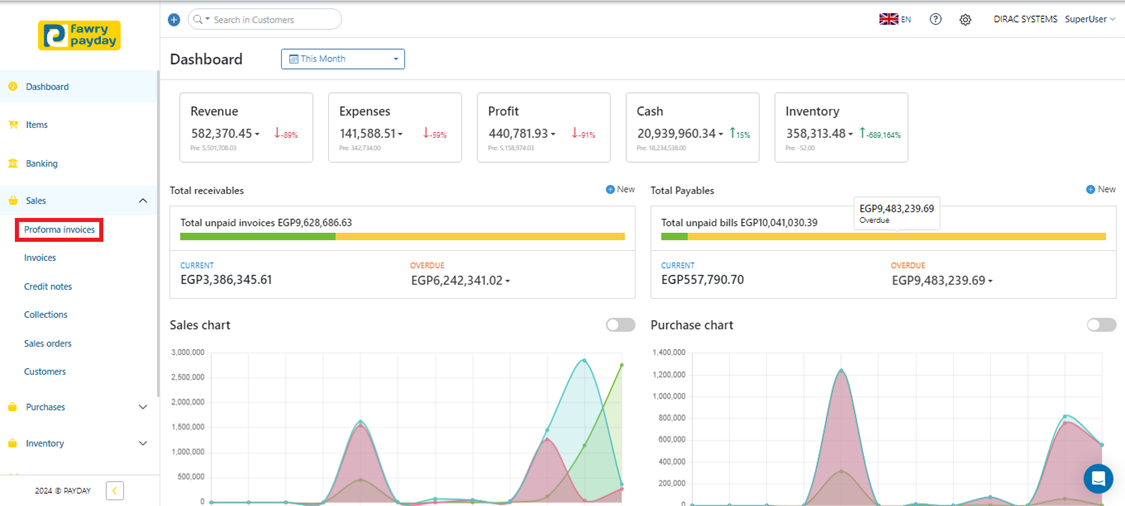The width and height of the screenshot is (1125, 506).
Task: Click the UK flag language icon
Action: (x=888, y=19)
